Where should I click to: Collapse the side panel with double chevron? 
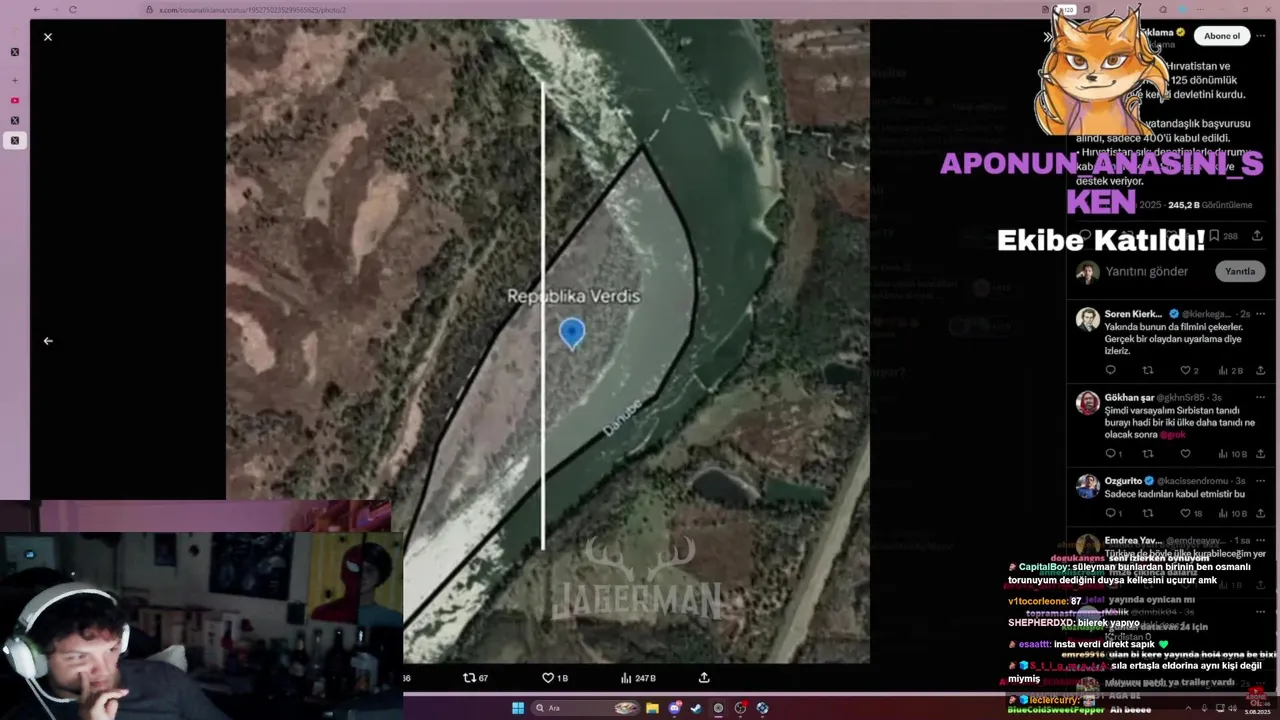click(1047, 37)
